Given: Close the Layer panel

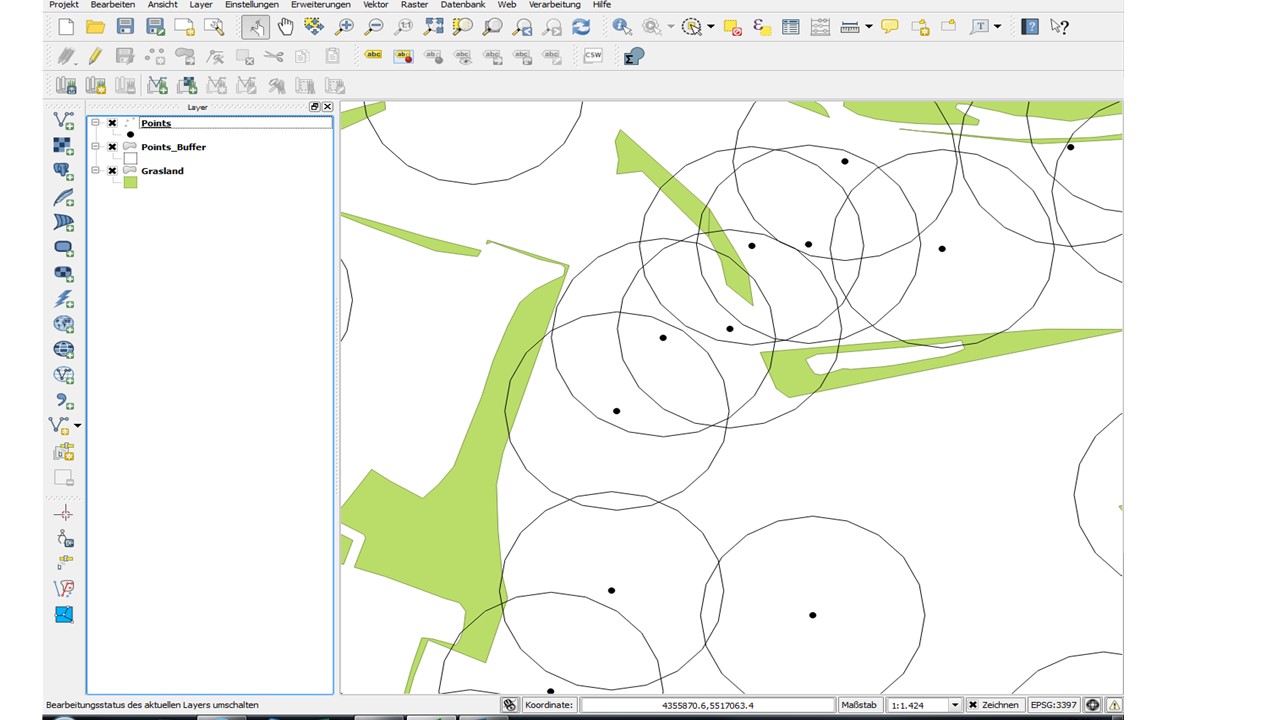Looking at the screenshot, I should [327, 107].
